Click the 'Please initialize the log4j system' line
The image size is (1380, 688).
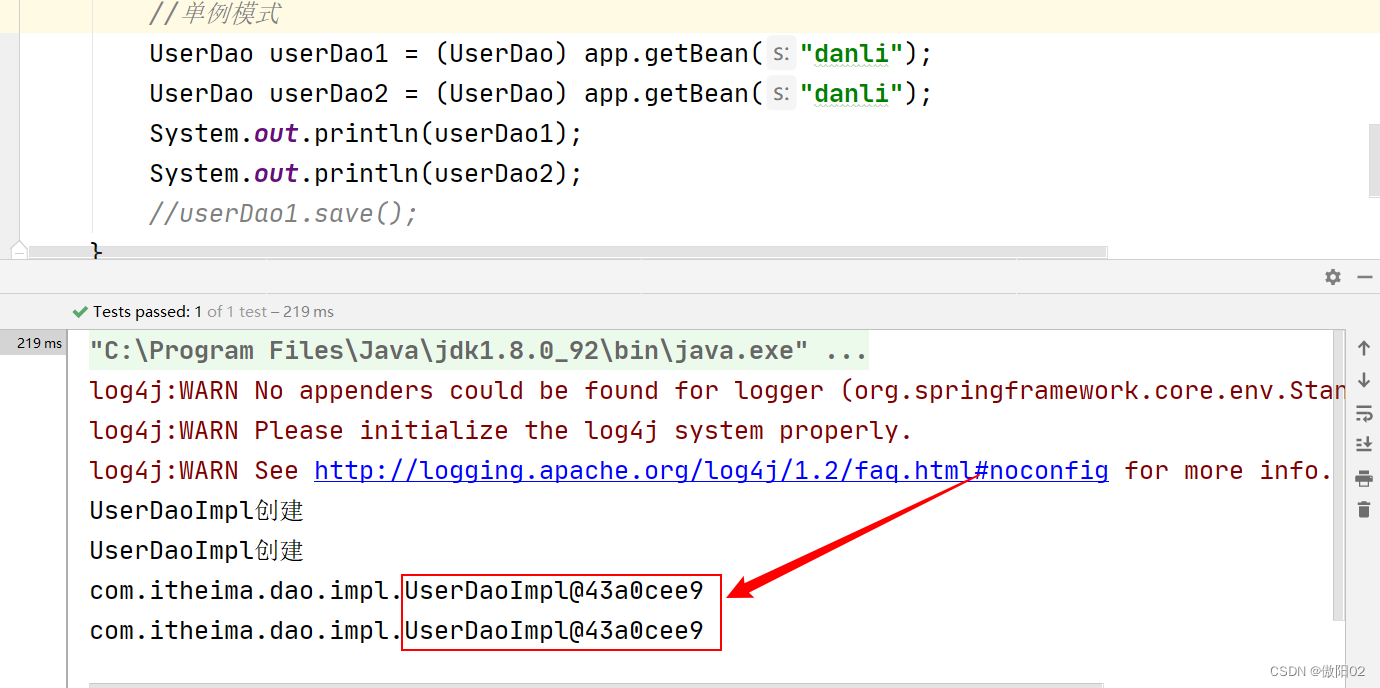click(501, 431)
